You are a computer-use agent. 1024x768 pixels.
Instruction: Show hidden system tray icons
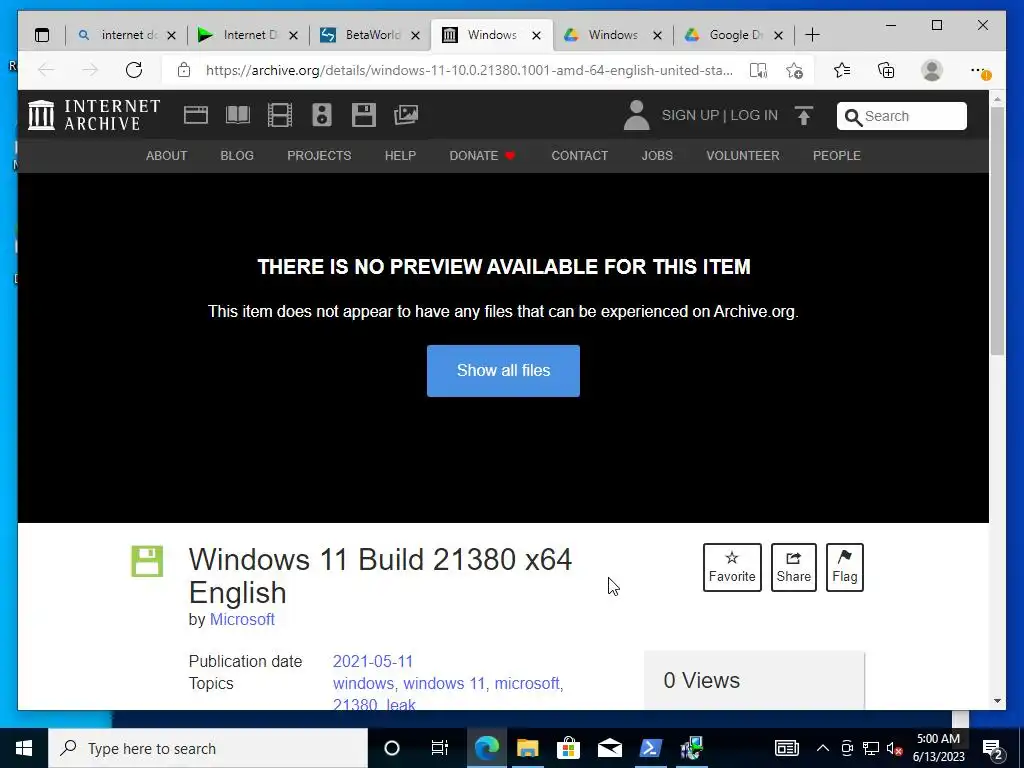[823, 748]
